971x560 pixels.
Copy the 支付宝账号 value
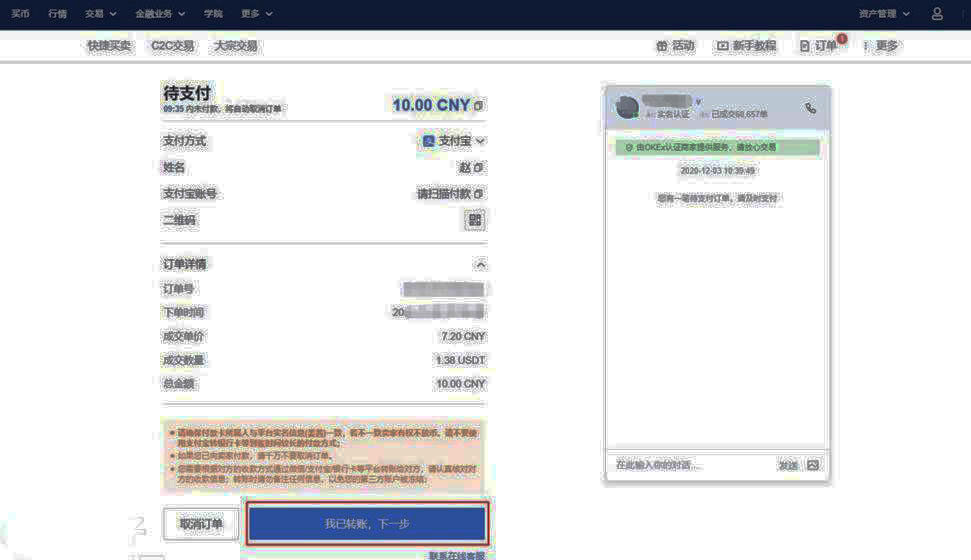pyautogui.click(x=479, y=194)
